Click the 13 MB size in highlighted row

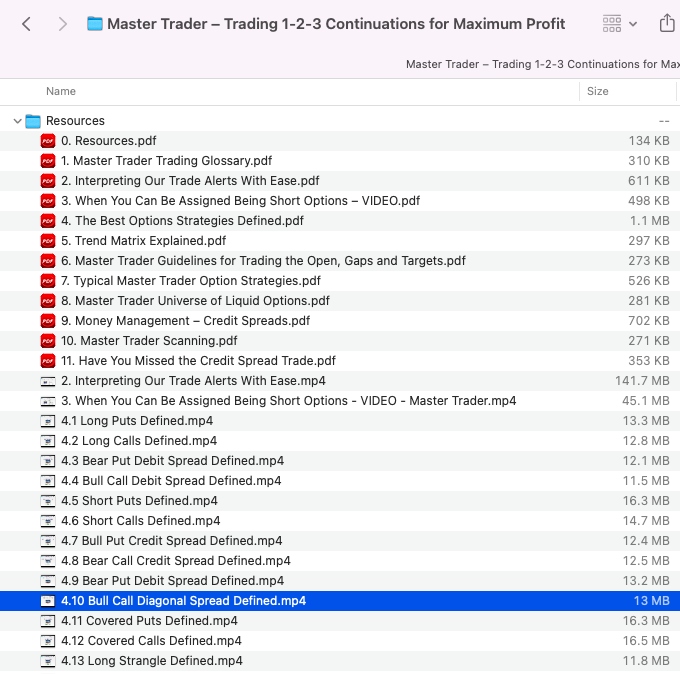(651, 601)
